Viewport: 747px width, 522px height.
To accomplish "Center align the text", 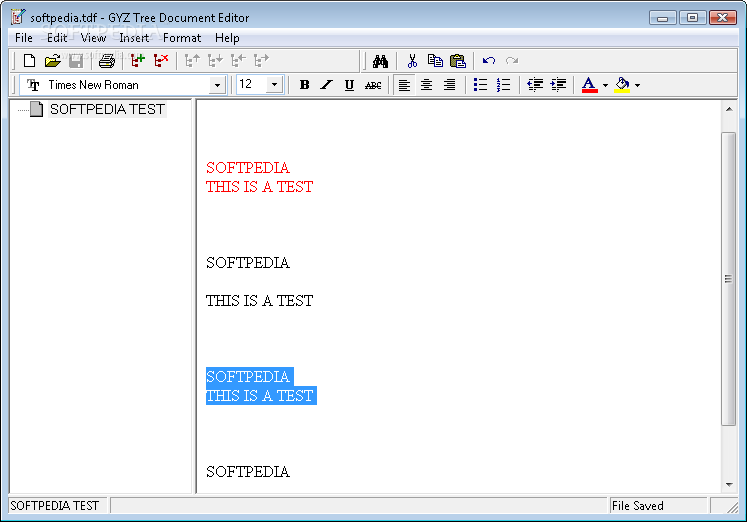I will tap(426, 85).
